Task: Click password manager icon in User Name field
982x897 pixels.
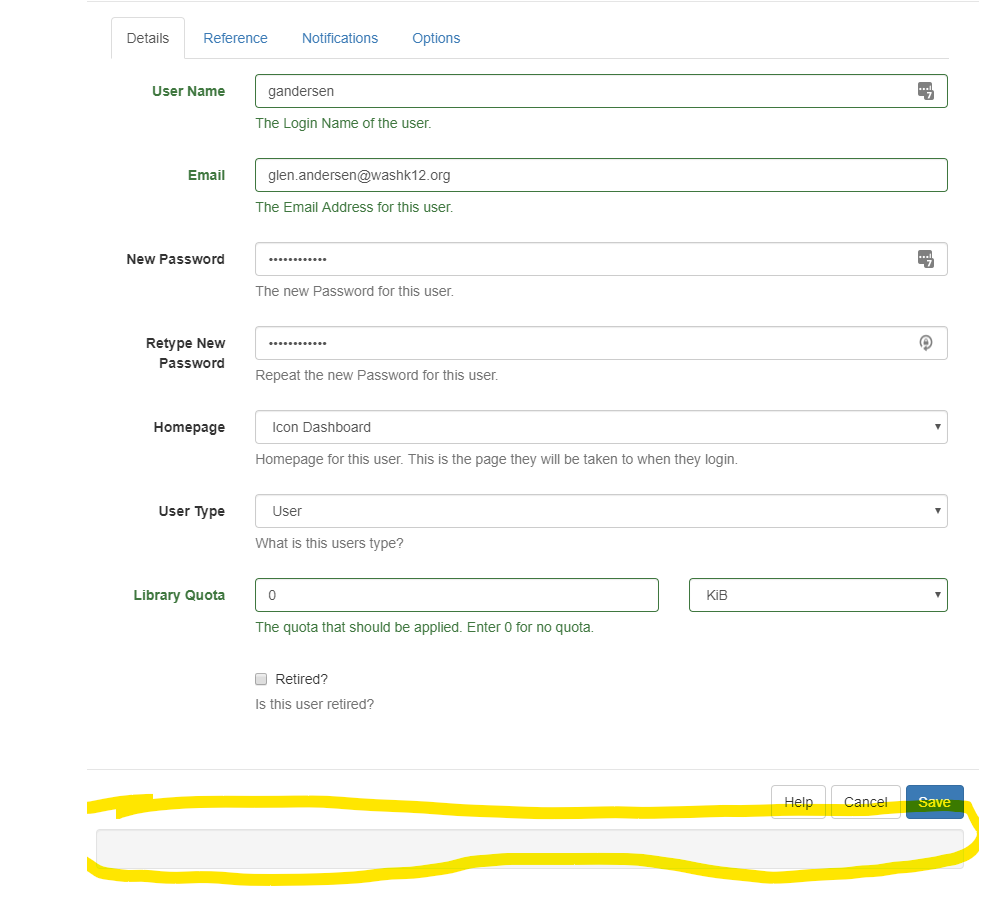Action: click(926, 91)
